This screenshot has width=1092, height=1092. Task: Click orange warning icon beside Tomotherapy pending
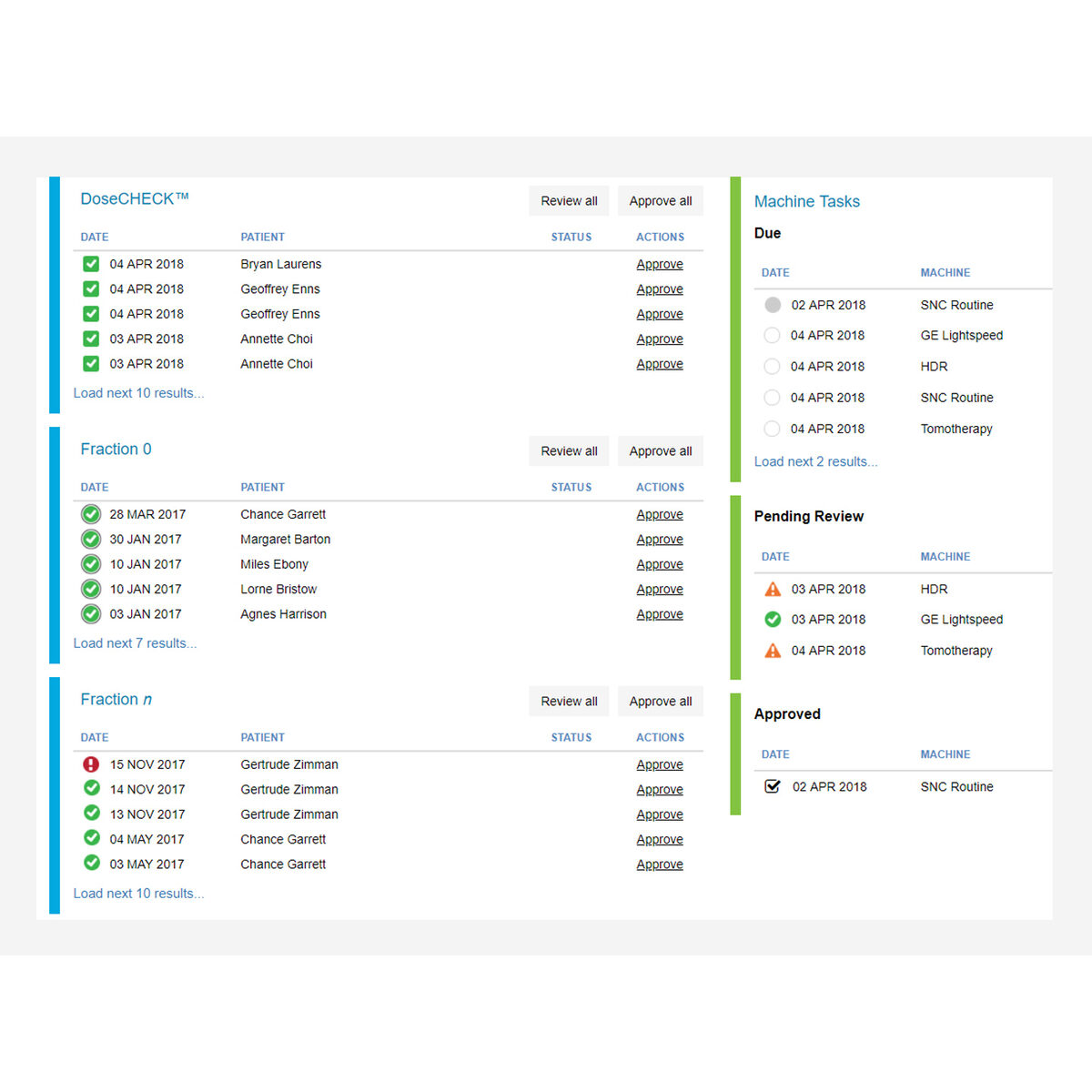point(773,651)
